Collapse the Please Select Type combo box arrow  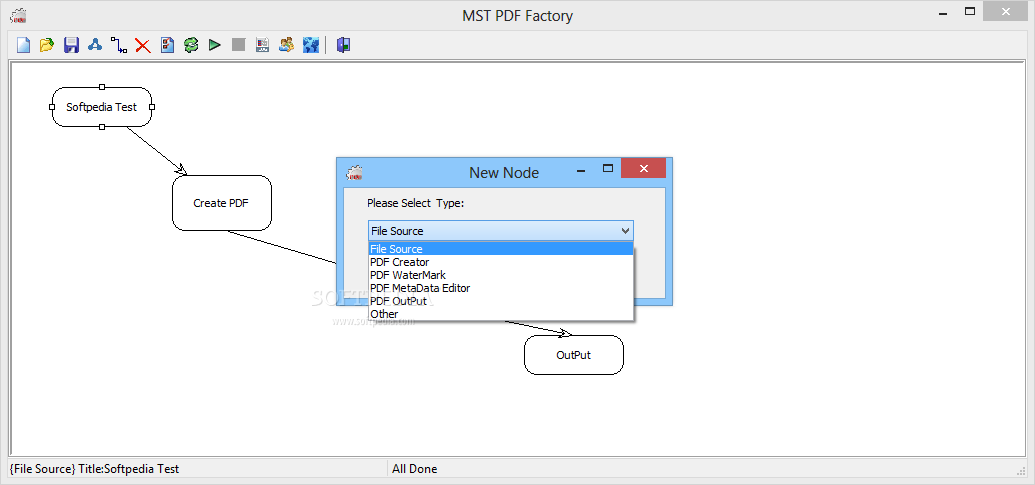click(x=625, y=231)
